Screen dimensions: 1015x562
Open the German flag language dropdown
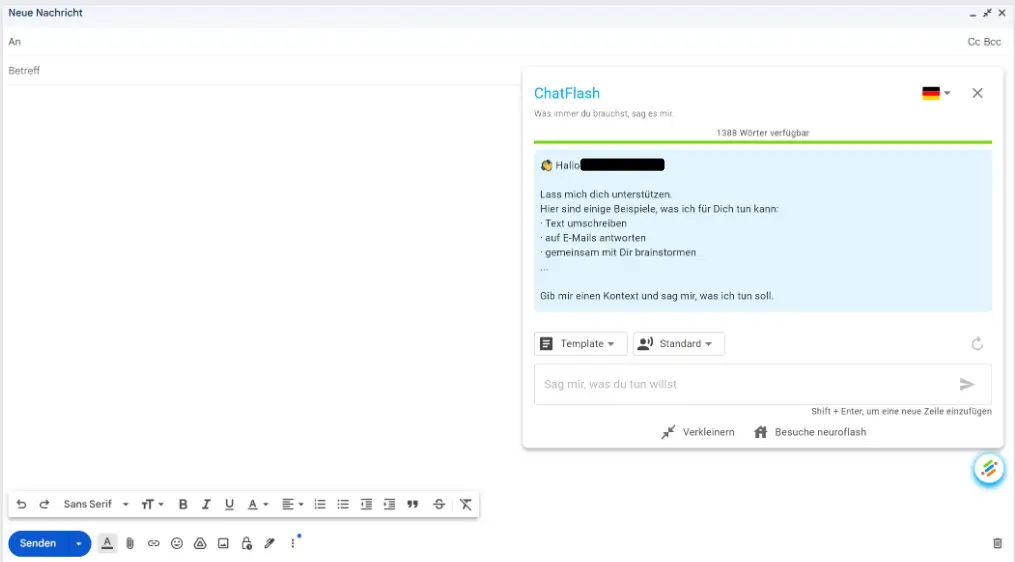click(936, 93)
